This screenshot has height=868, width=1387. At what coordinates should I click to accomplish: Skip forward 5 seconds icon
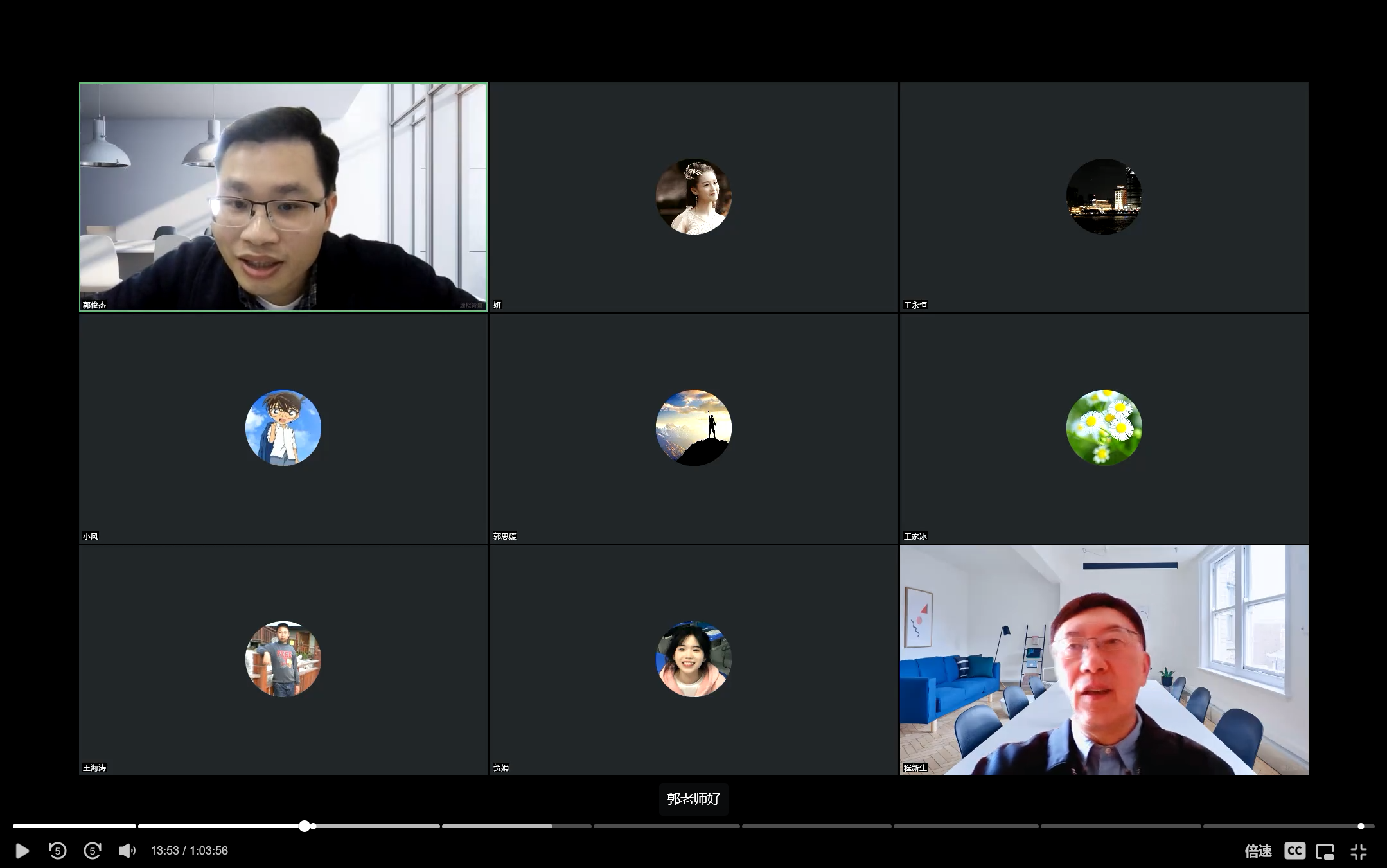[x=93, y=851]
